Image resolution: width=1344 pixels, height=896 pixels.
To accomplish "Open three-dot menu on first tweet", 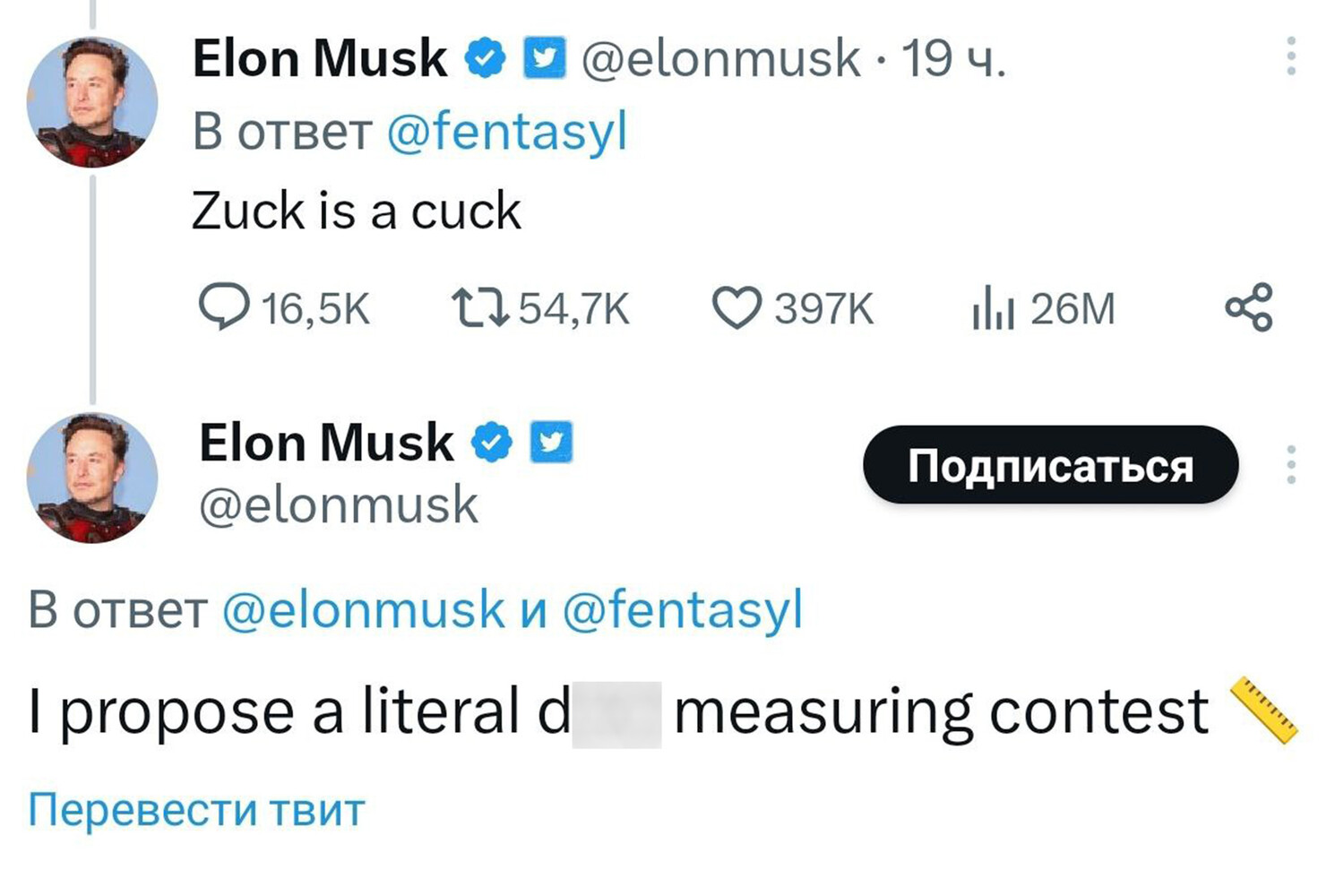I will [1290, 56].
